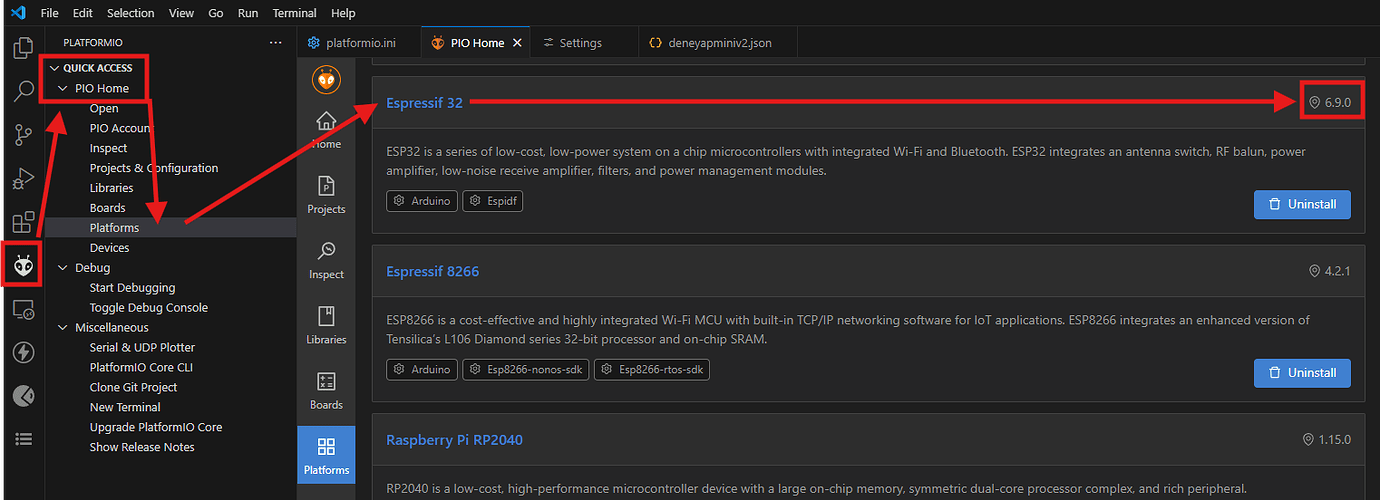1380x500 pixels.
Task: Click Esp8266-nonos-sdk framework tag
Action: click(x=525, y=370)
